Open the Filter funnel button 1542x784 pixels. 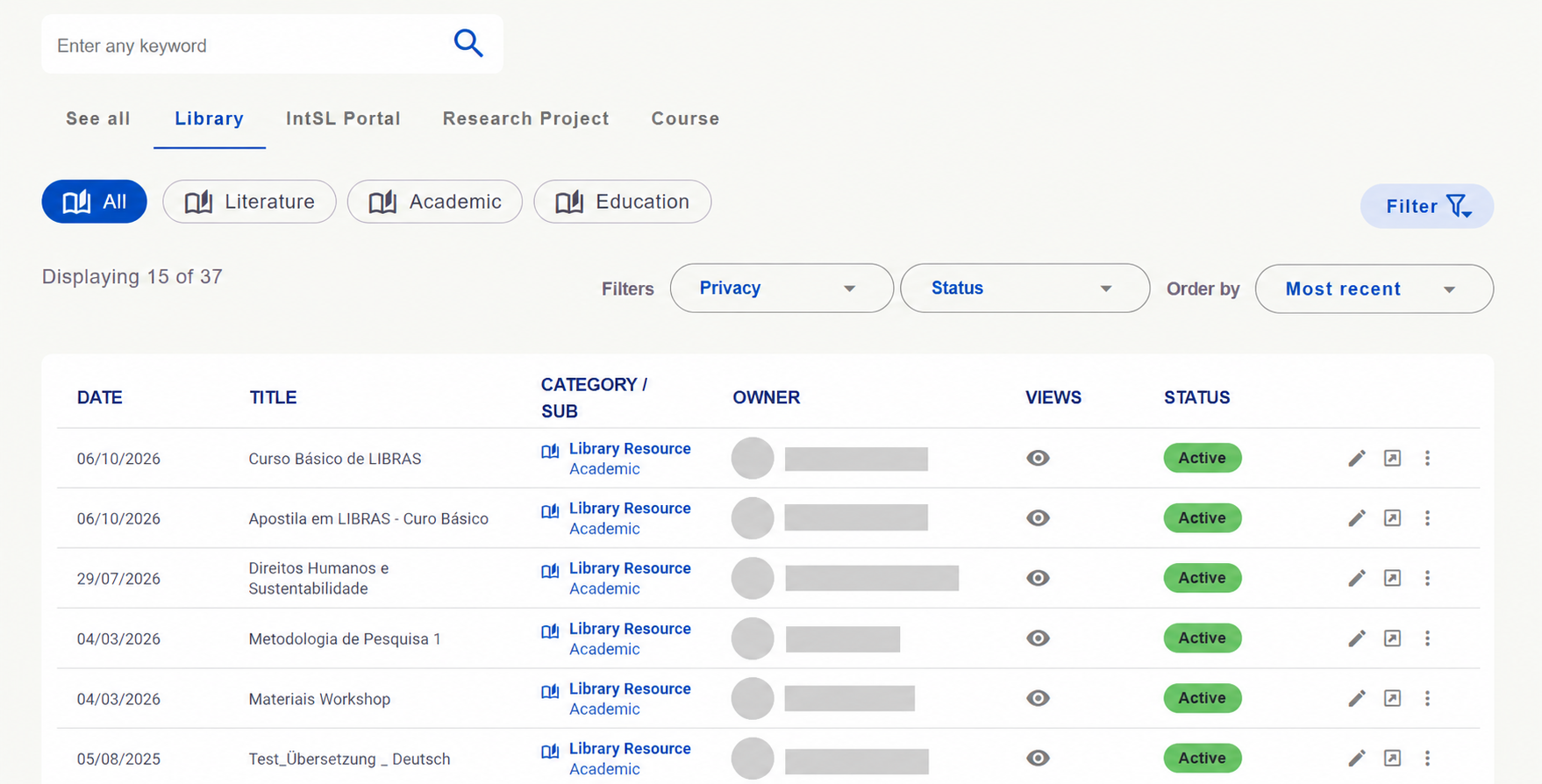1426,206
